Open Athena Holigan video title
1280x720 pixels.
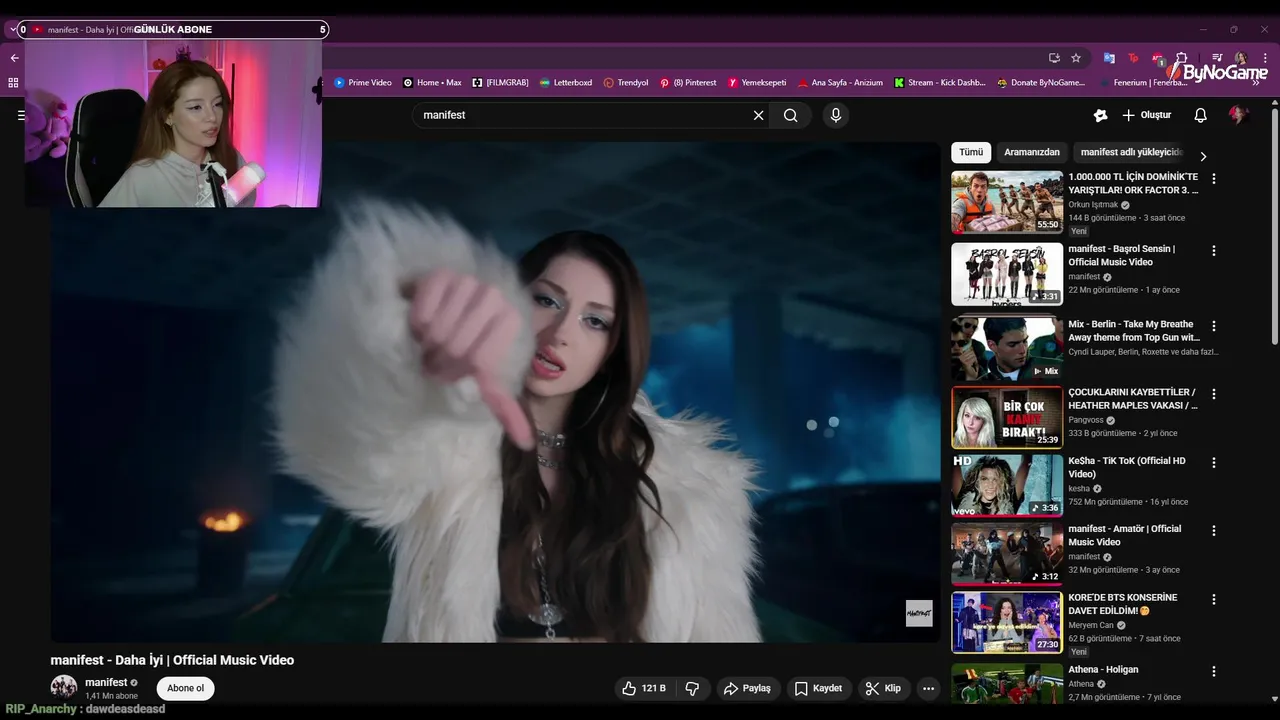(x=1103, y=670)
